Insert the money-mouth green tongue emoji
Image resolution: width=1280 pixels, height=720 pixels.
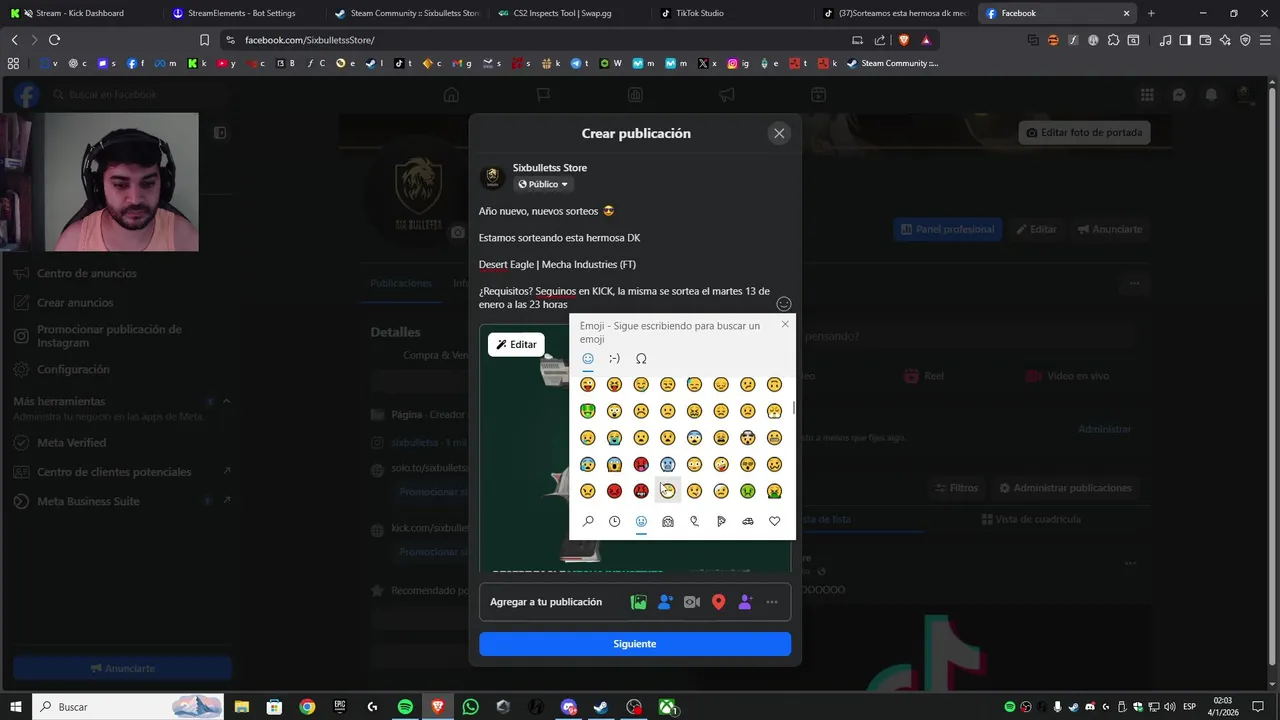pos(588,411)
